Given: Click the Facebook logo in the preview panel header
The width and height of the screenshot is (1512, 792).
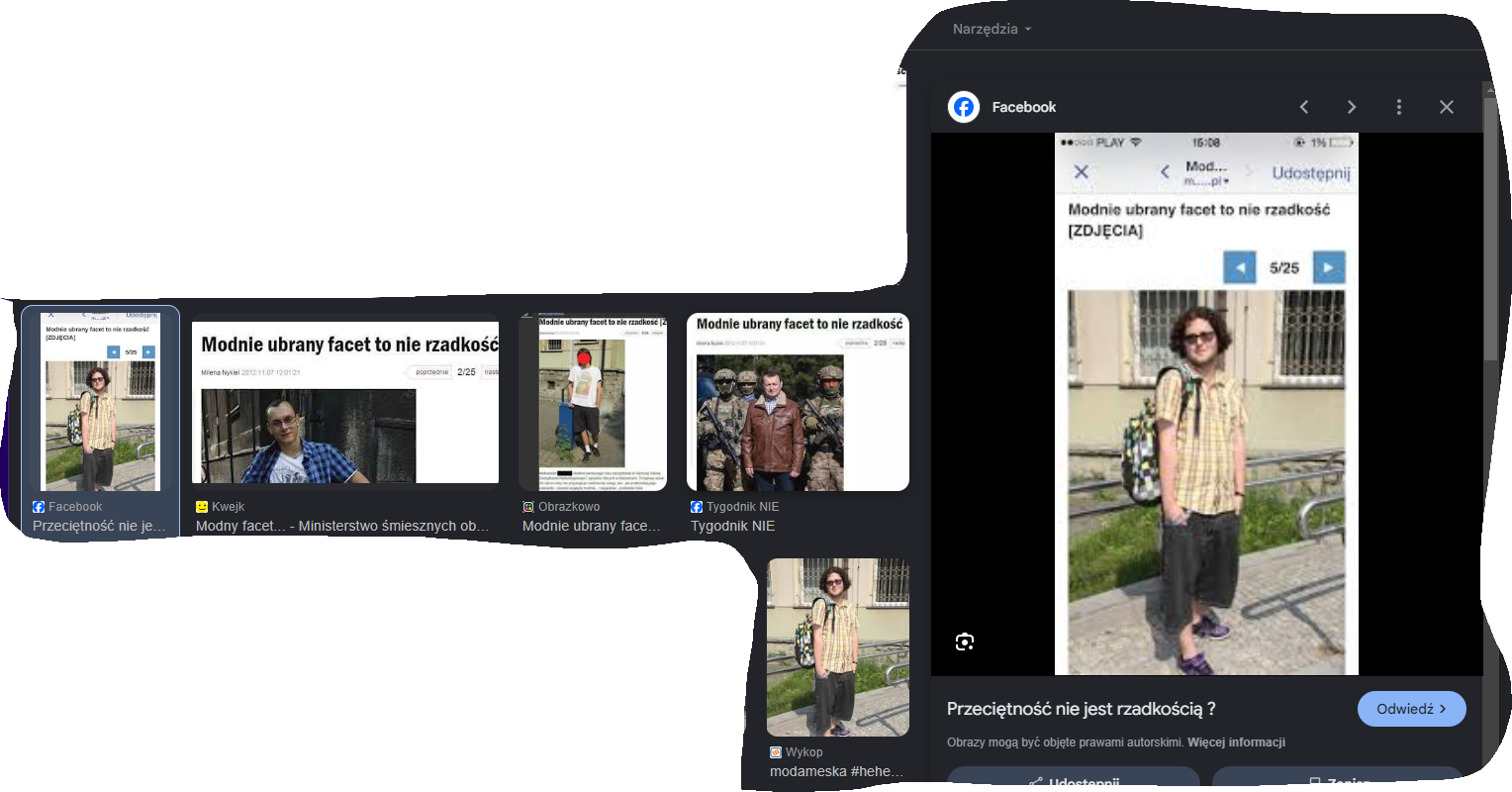Looking at the screenshot, I should click(x=964, y=107).
